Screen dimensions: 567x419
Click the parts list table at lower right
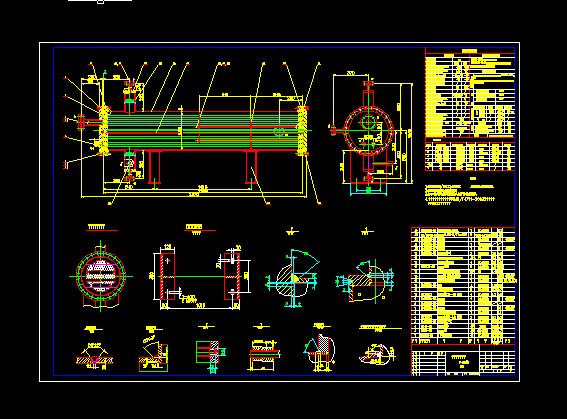463,286
